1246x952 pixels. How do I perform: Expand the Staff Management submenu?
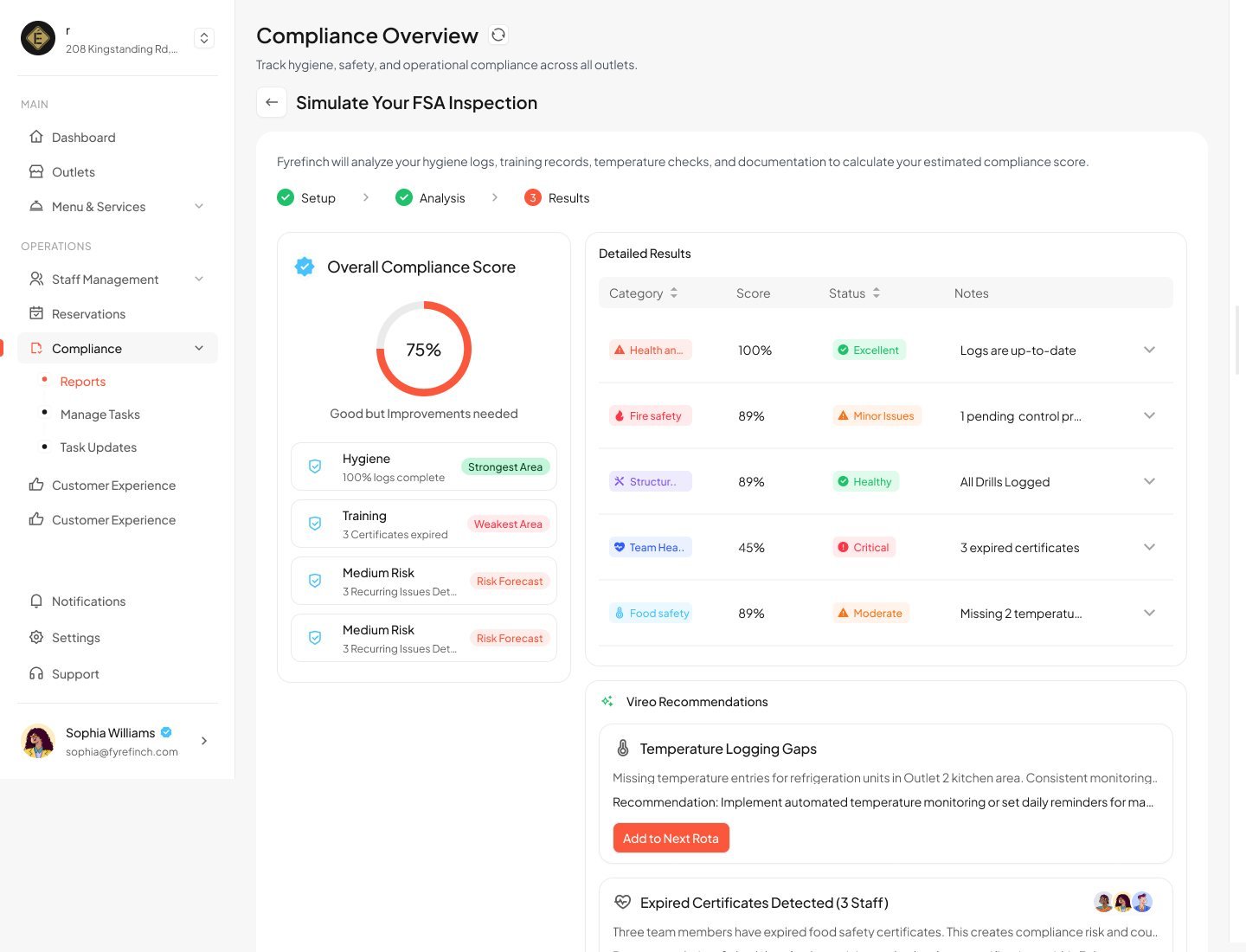click(199, 279)
